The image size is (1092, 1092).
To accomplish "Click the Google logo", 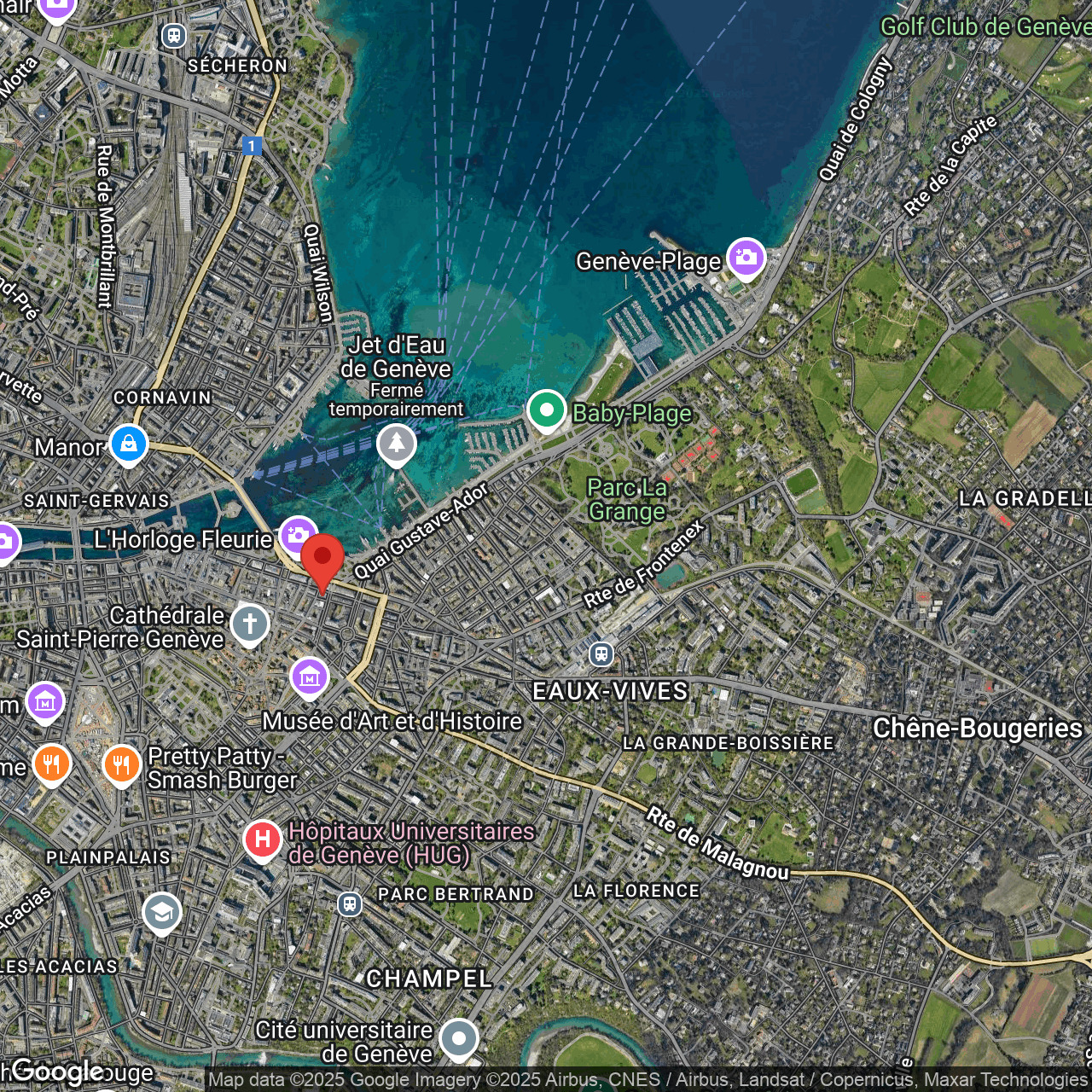I will tap(57, 1071).
